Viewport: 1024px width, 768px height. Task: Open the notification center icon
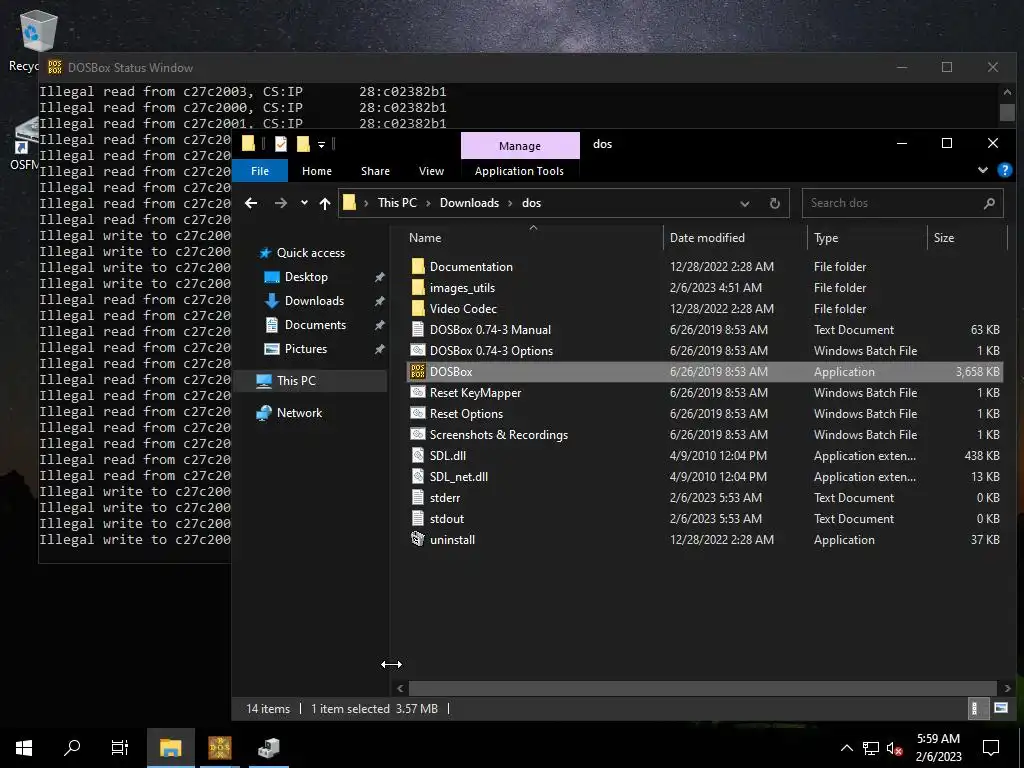991,747
